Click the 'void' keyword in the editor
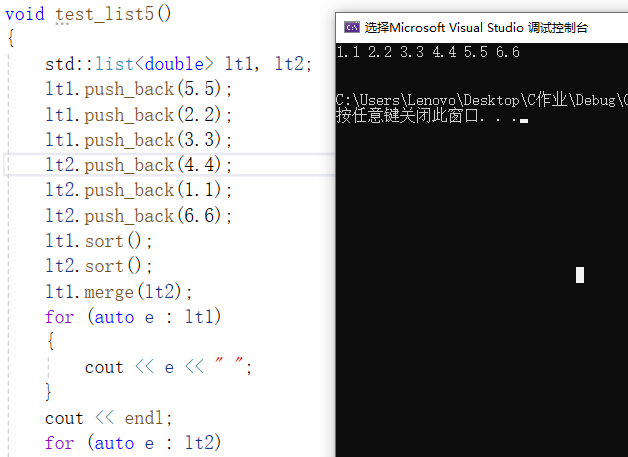Viewport: 628px width, 457px height. click(25, 14)
